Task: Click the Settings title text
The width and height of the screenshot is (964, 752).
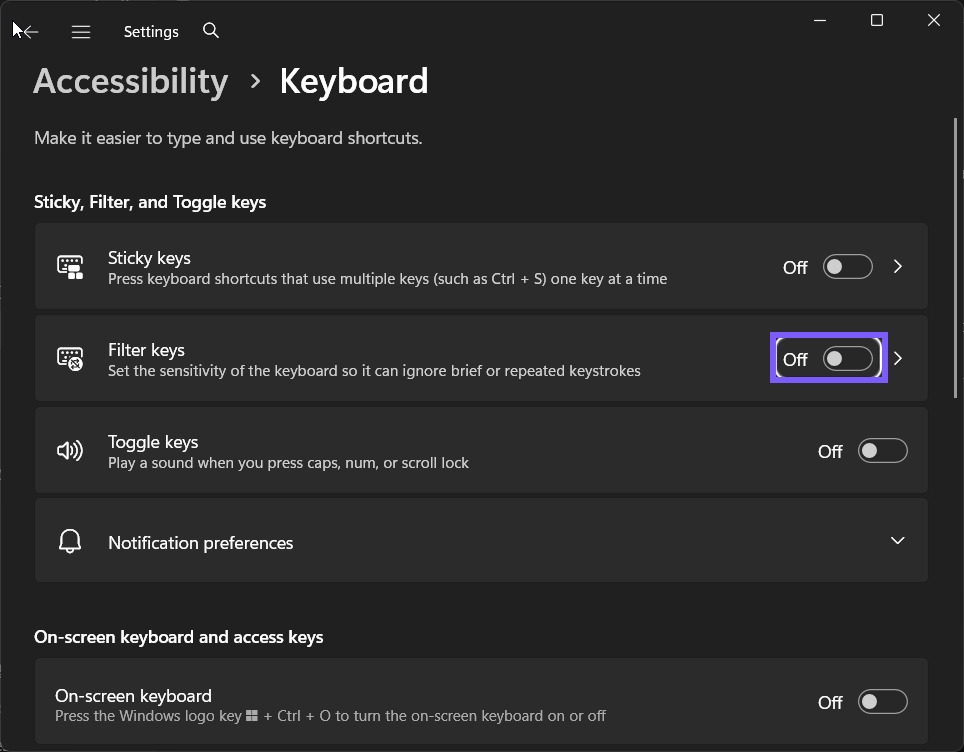Action: [x=151, y=31]
